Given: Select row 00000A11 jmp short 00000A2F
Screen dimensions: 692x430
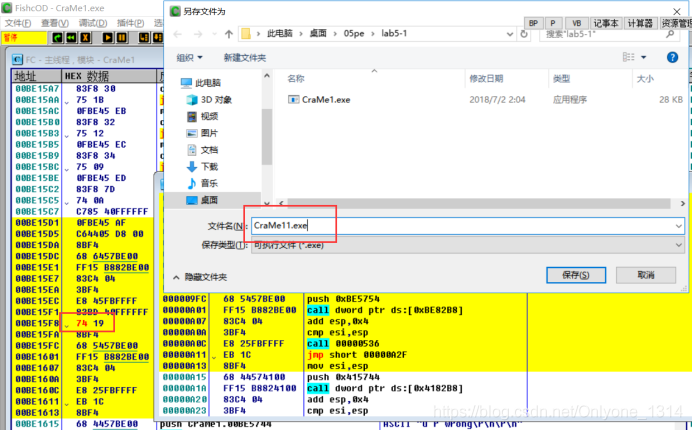Looking at the screenshot, I should [x=344, y=355].
